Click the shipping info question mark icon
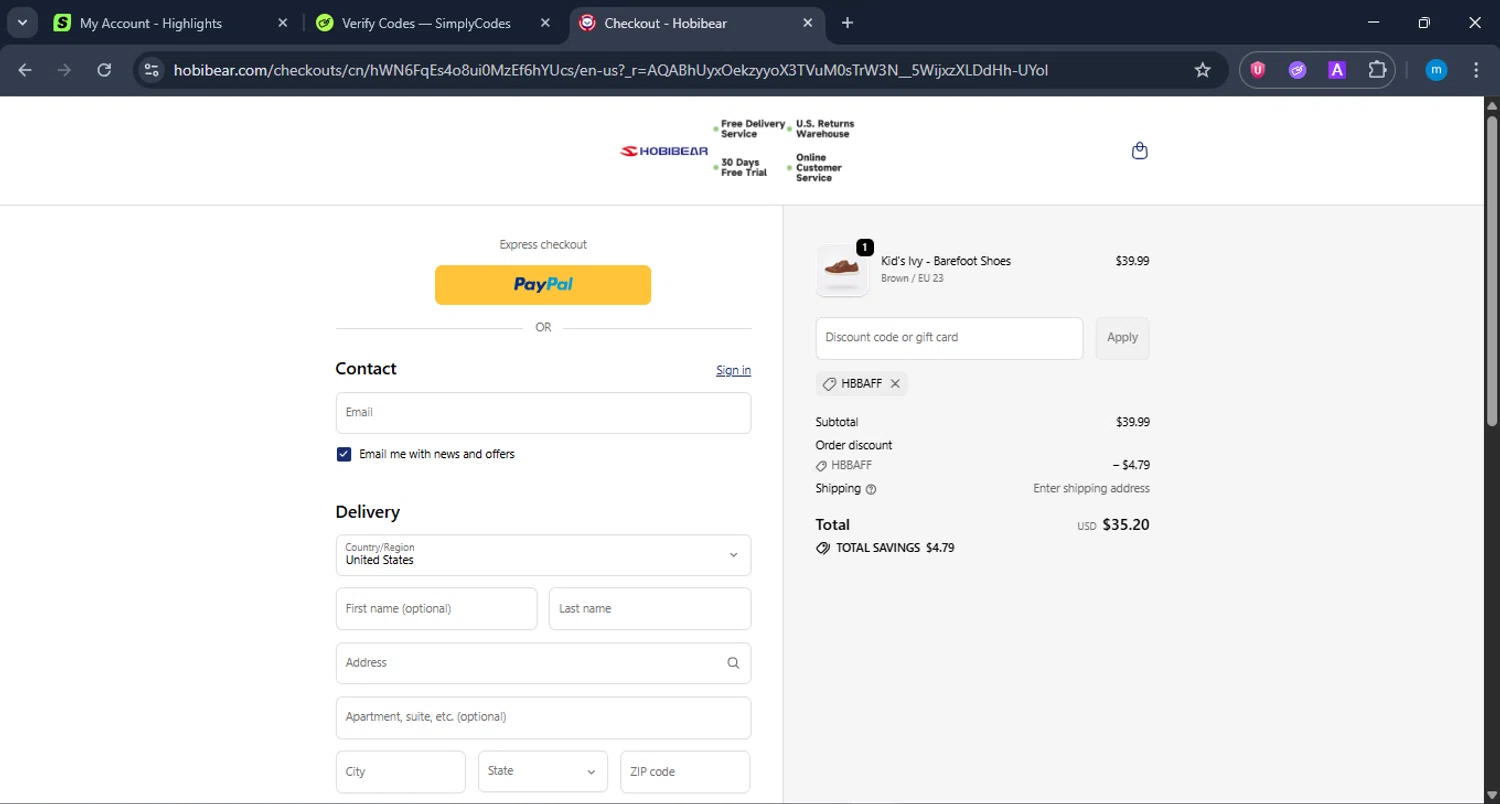Viewport: 1500px width, 804px height. [871, 490]
